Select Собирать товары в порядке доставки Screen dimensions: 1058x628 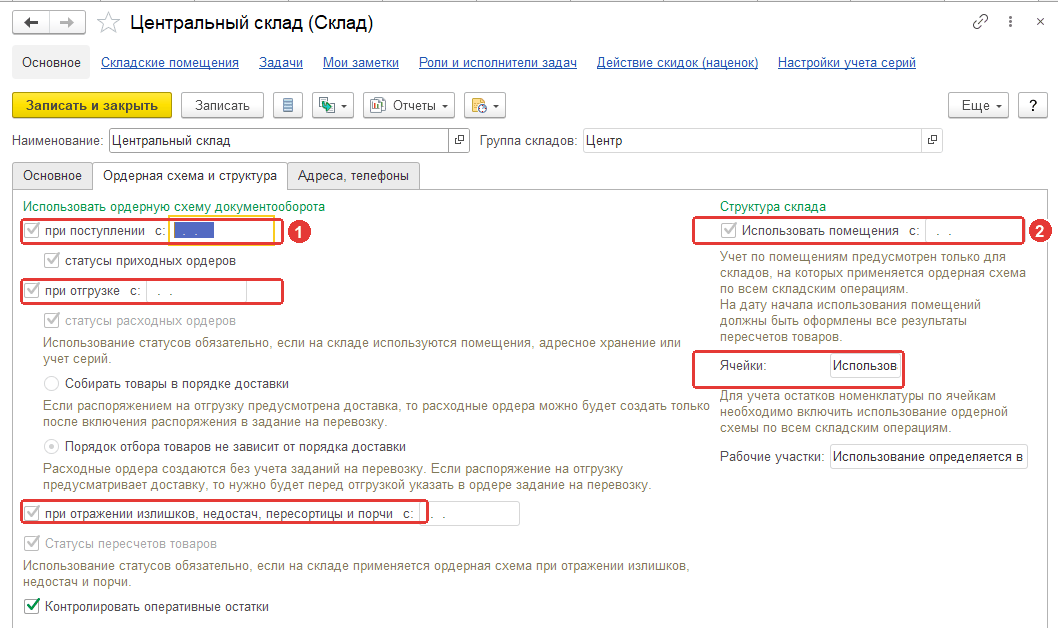(51, 384)
